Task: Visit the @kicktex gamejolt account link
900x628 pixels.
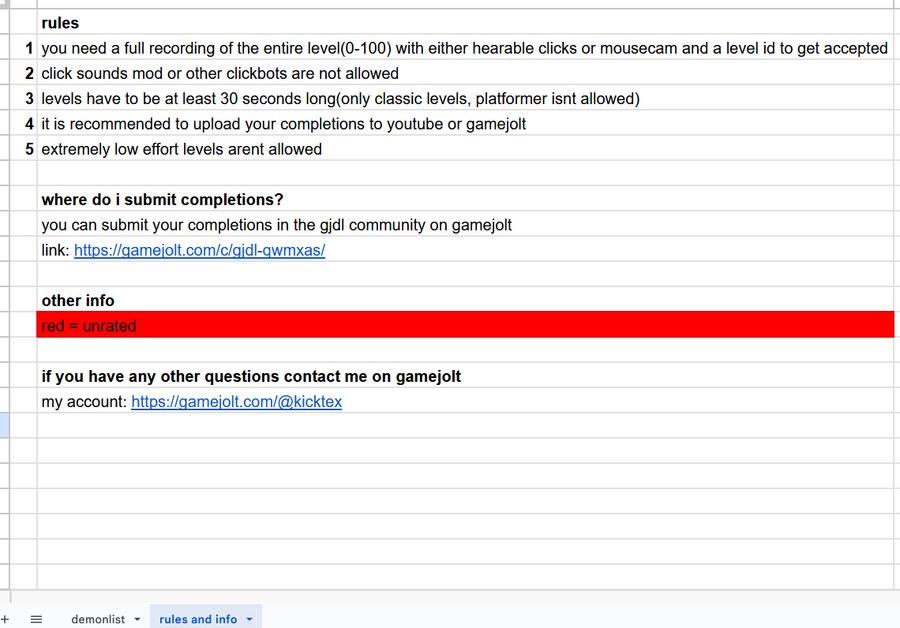Action: pyautogui.click(x=236, y=402)
